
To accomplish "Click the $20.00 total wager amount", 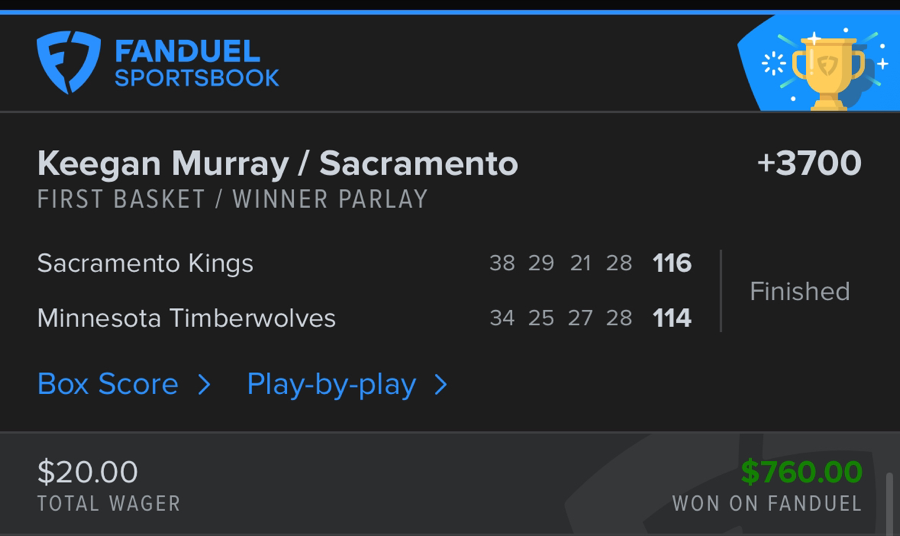I will point(88,472).
